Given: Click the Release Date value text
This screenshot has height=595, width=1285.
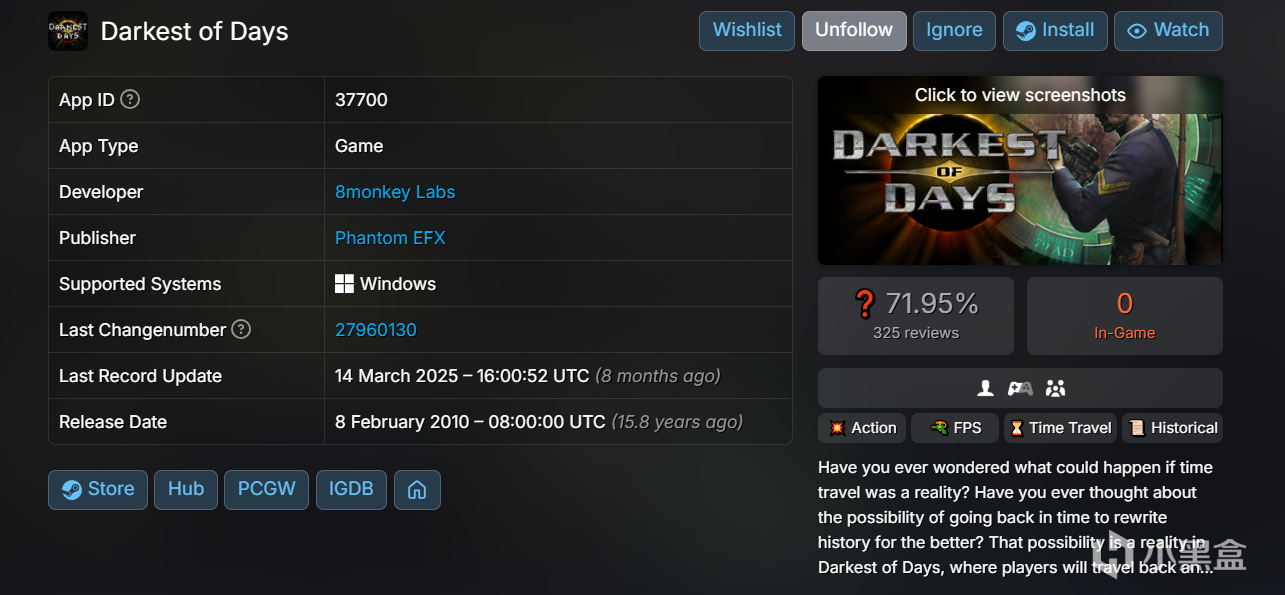Looking at the screenshot, I should coord(539,422).
